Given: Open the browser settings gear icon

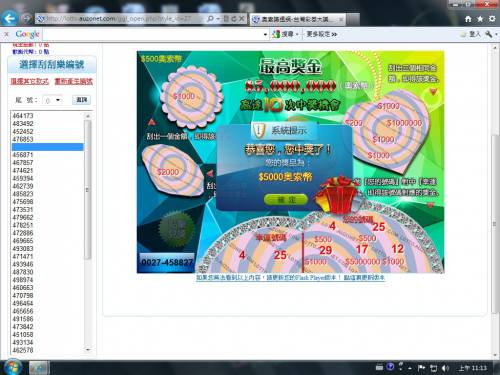Looking at the screenshot, I should (492, 19).
